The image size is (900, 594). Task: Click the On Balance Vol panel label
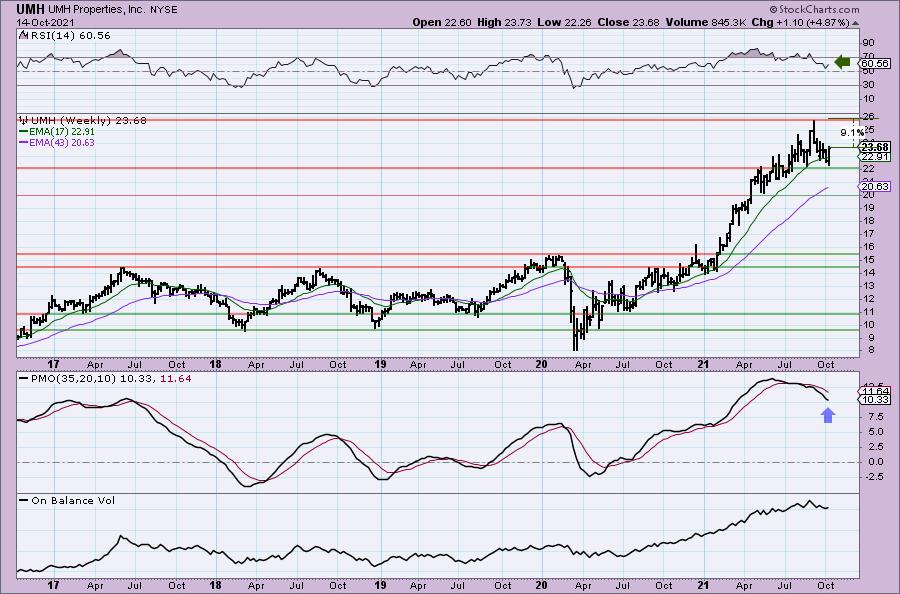click(x=68, y=500)
